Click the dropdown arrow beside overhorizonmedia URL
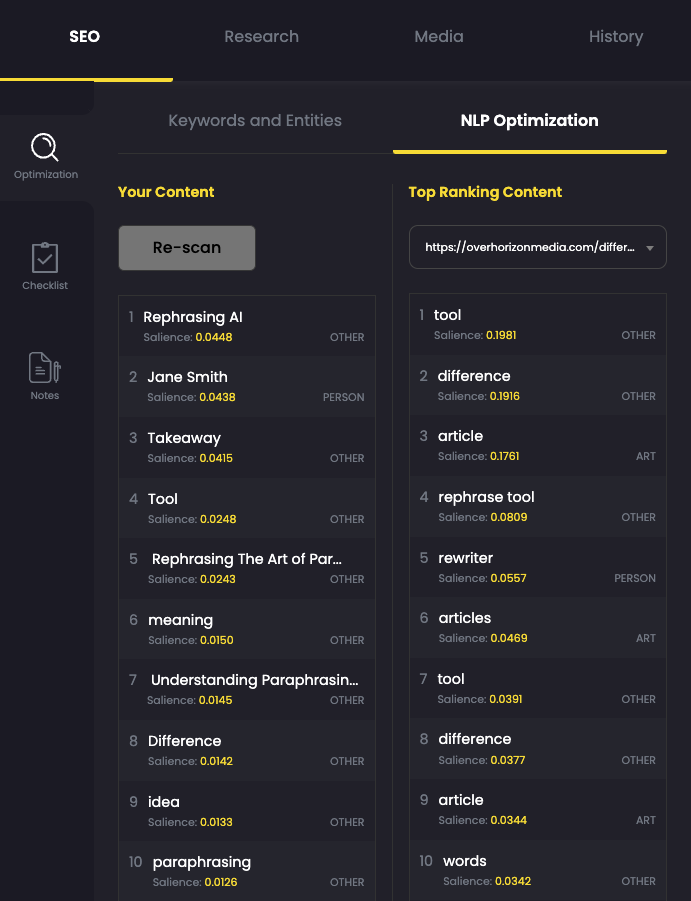691x901 pixels. click(x=650, y=248)
